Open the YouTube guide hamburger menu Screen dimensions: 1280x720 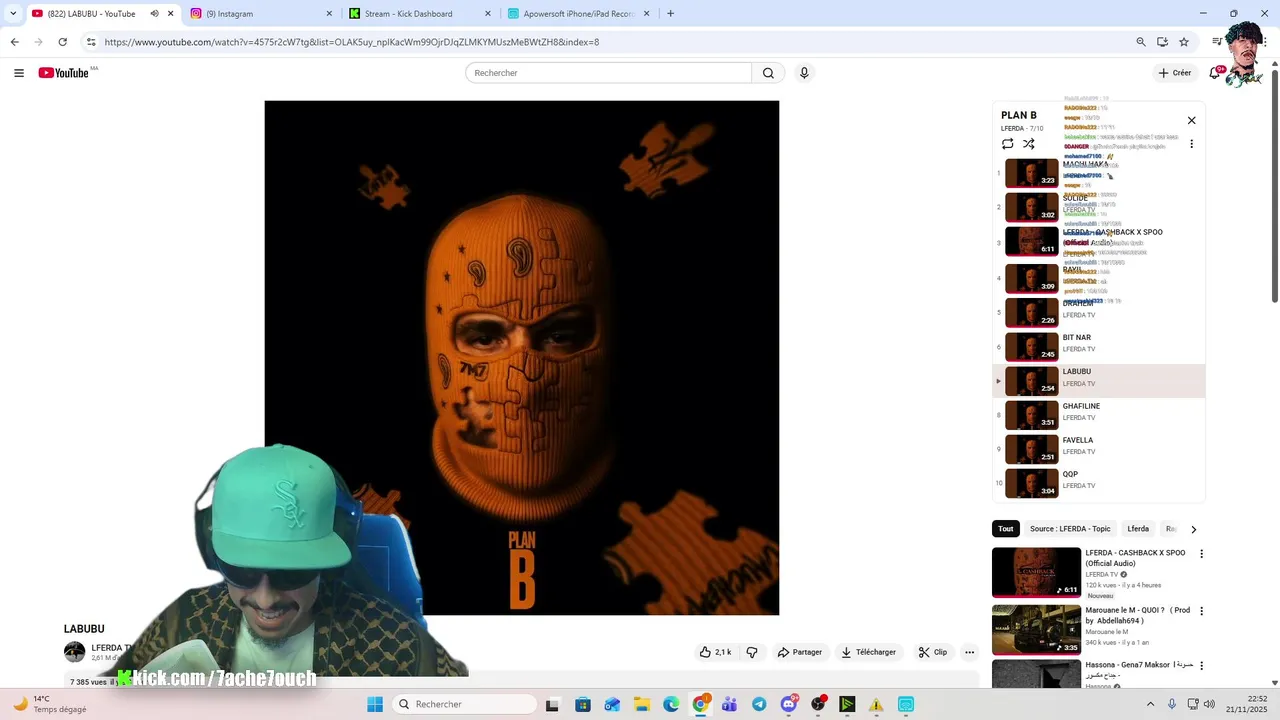[x=18, y=73]
